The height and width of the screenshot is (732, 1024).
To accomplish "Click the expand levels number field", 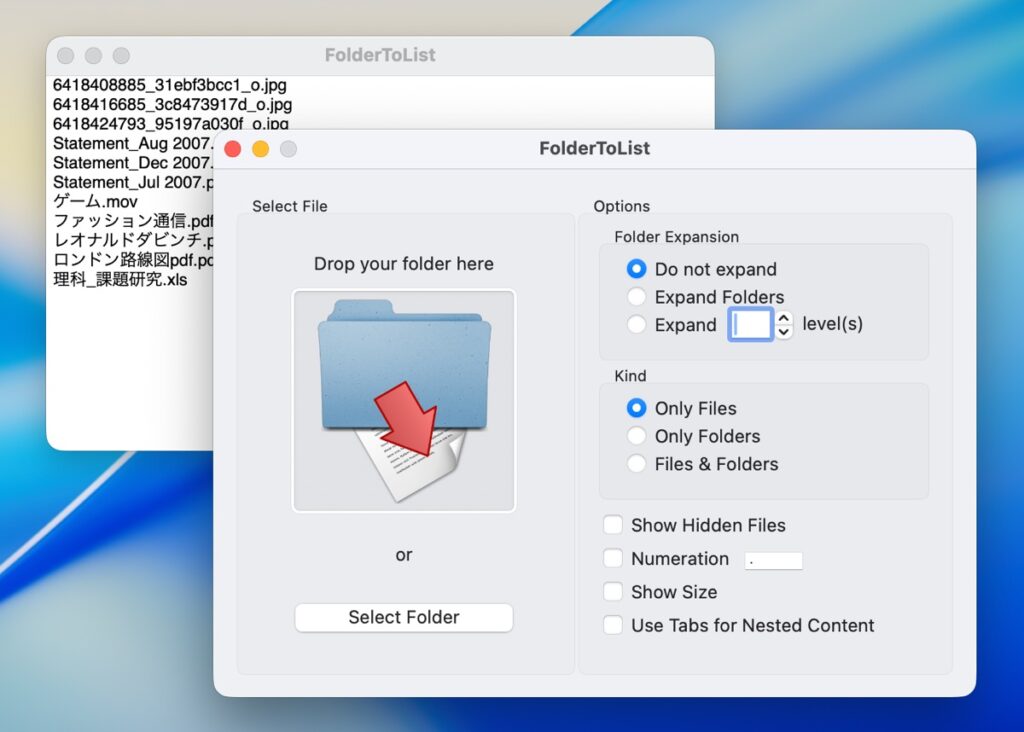I will click(x=750, y=325).
